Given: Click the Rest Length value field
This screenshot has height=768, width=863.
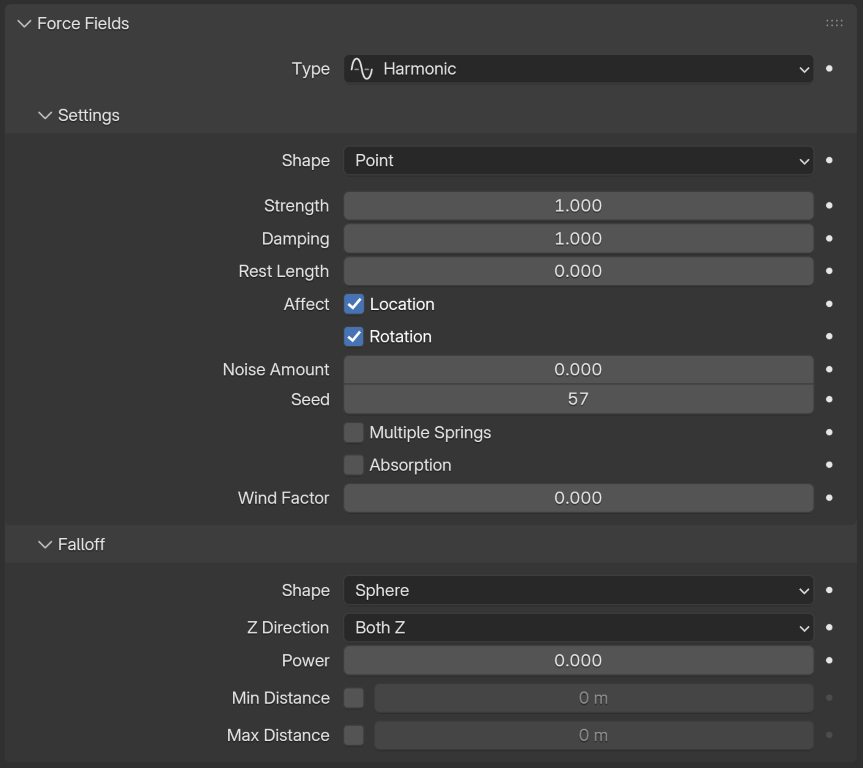Looking at the screenshot, I should pyautogui.click(x=578, y=271).
